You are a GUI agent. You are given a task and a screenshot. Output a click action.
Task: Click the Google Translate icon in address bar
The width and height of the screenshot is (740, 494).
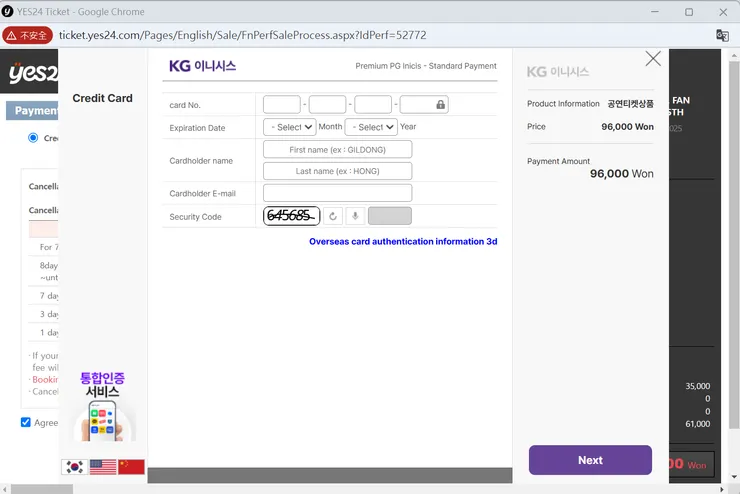tap(722, 35)
